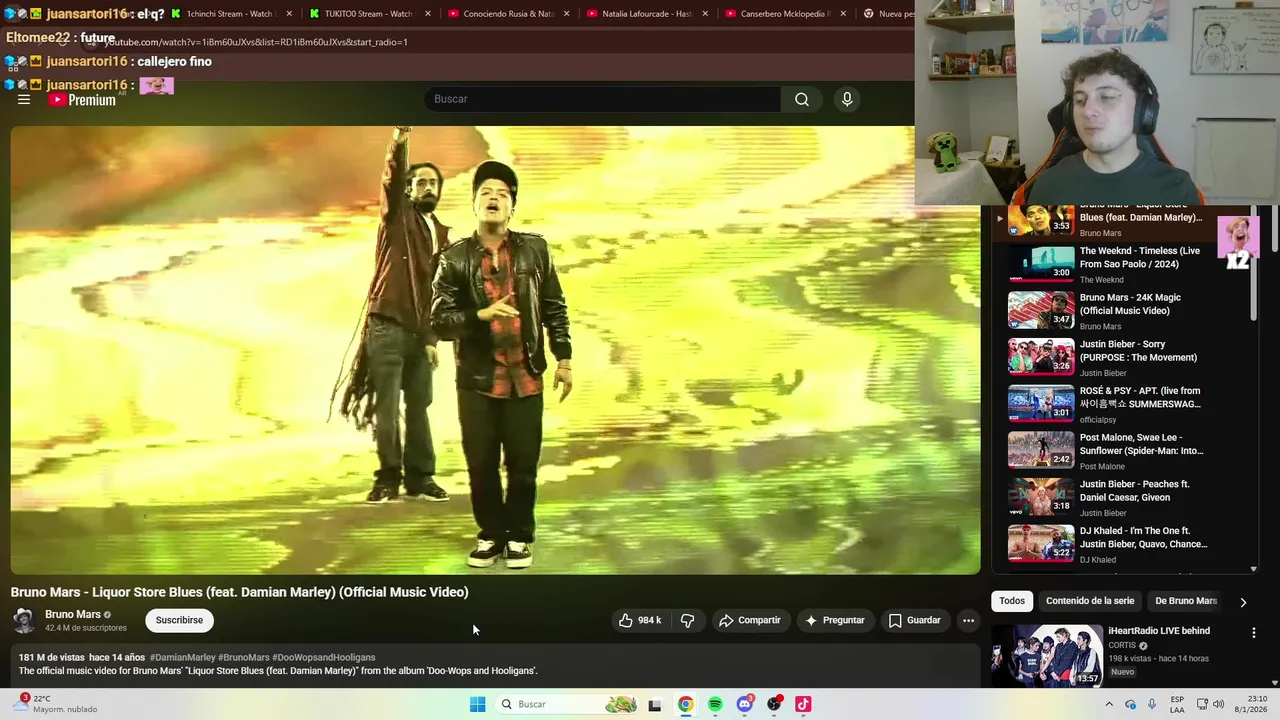Screen dimensions: 1280x720
Task: Dislike the Liquor Store Blues video
Action: click(687, 620)
